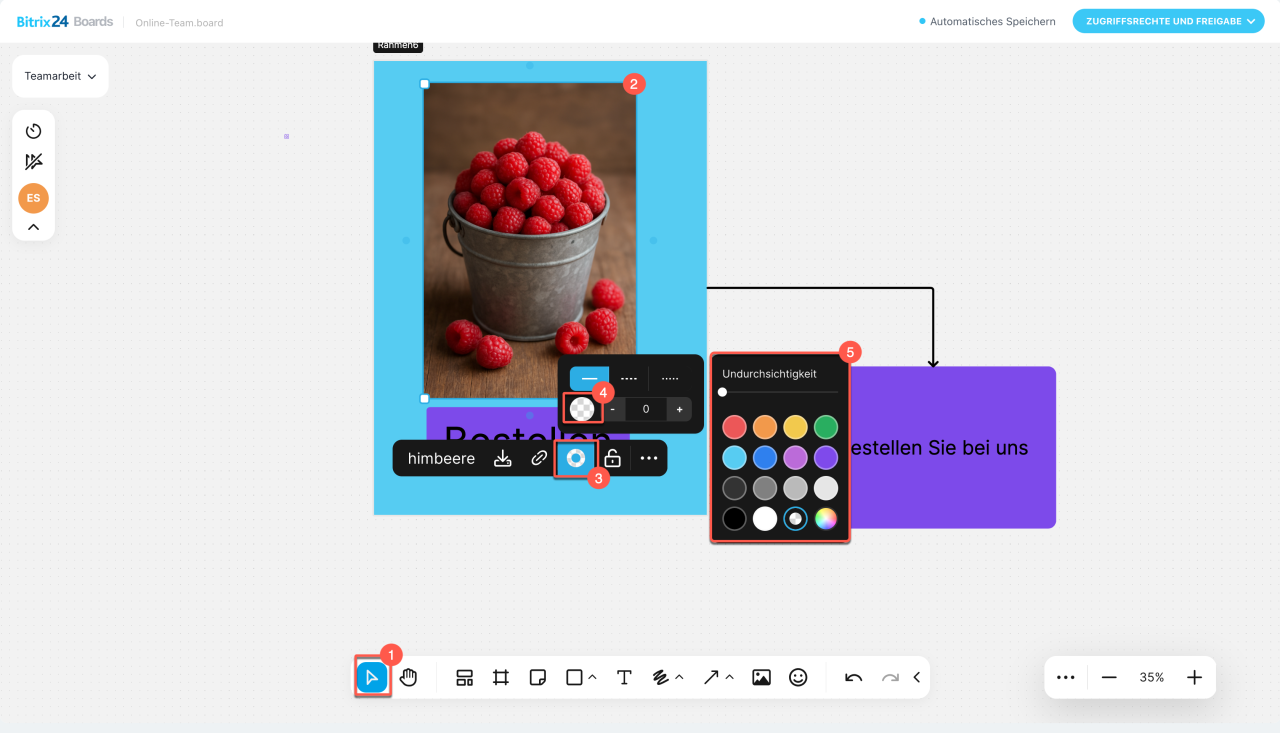Collapse the left side panel chevron
Image resolution: width=1280 pixels, height=733 pixels.
point(33,227)
